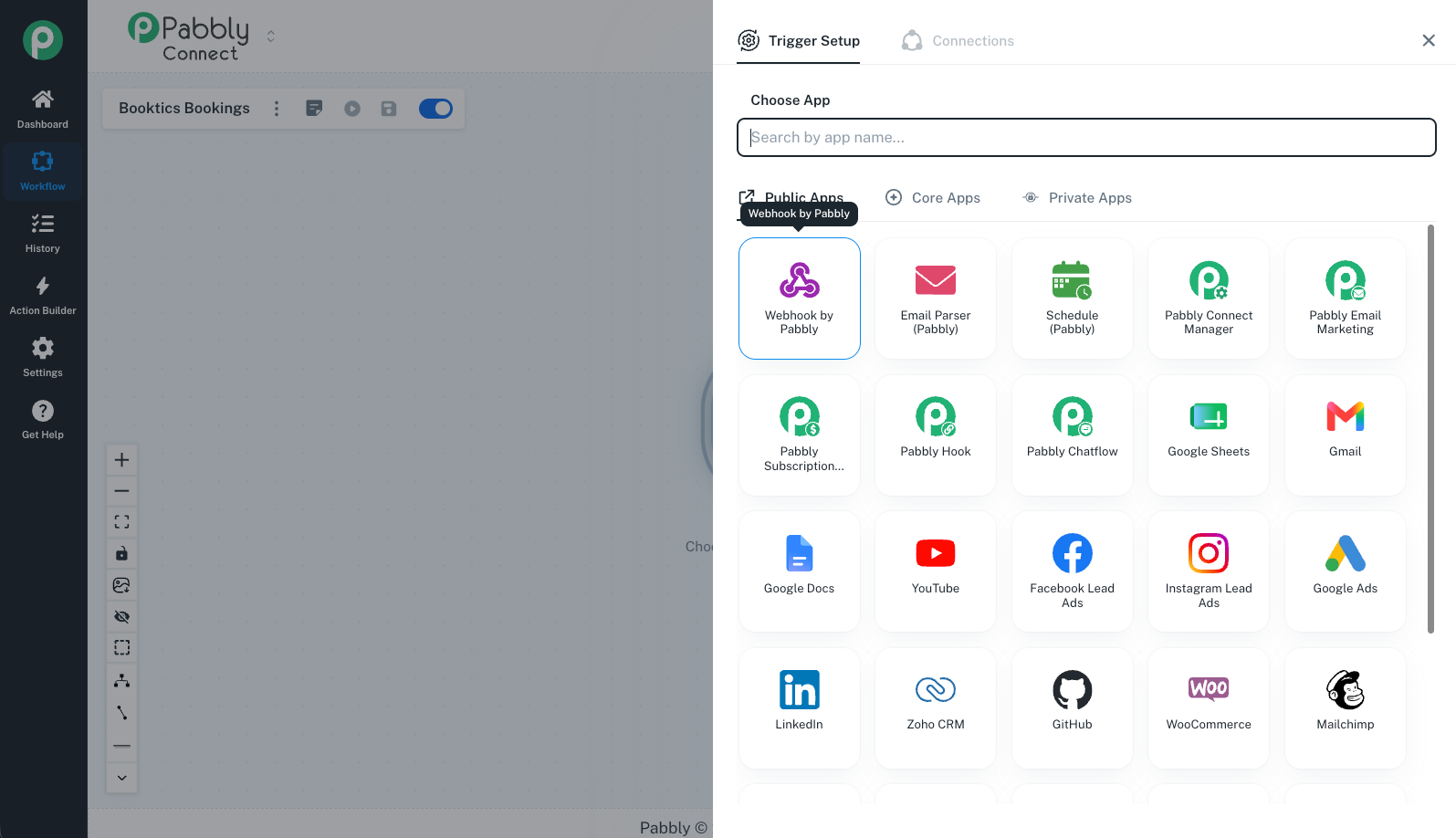Image resolution: width=1456 pixels, height=838 pixels.
Task: Toggle the hidden-eye visibility control
Action: click(121, 616)
